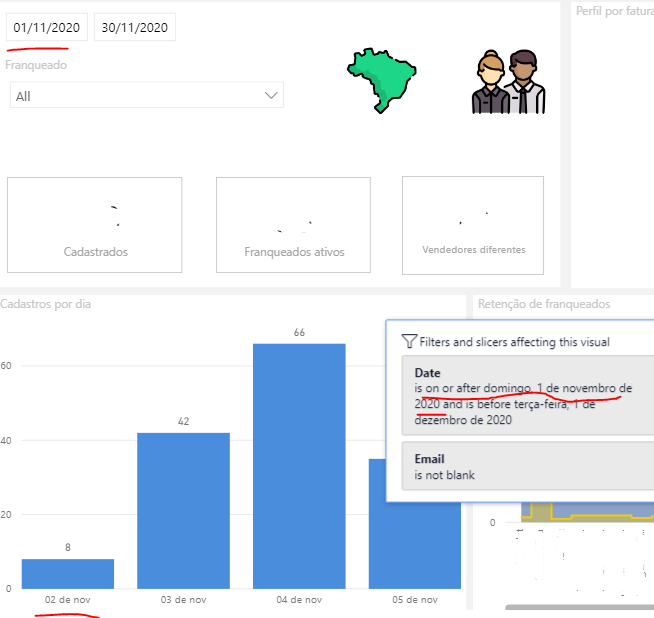The height and width of the screenshot is (618, 654).
Task: Click the data label 42
Action: pos(184,421)
